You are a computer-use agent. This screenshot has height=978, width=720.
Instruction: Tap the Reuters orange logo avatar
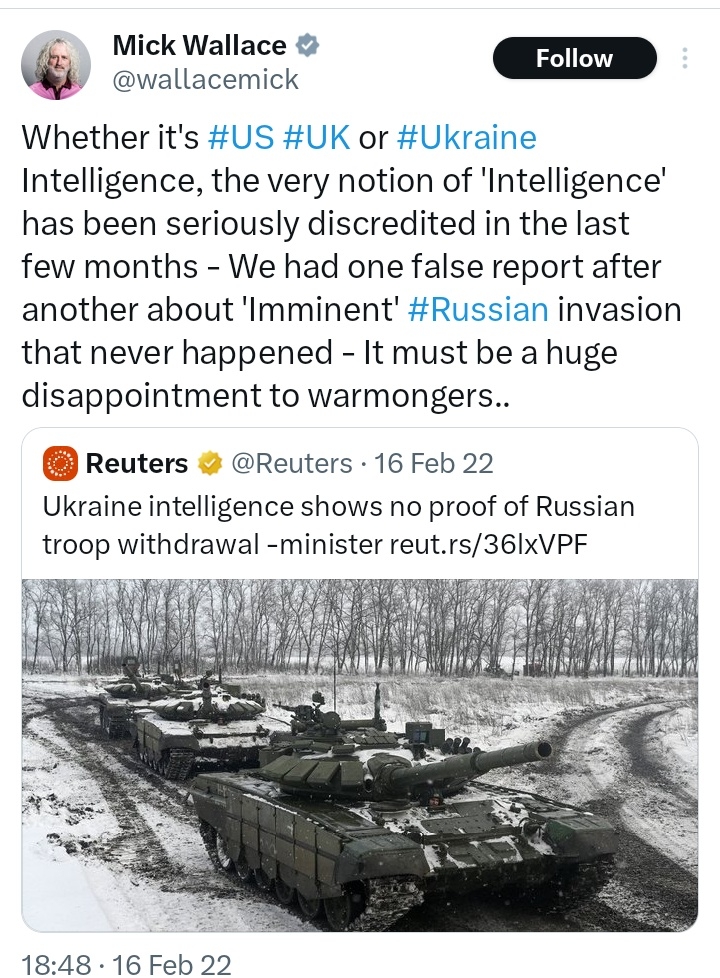(x=62, y=463)
